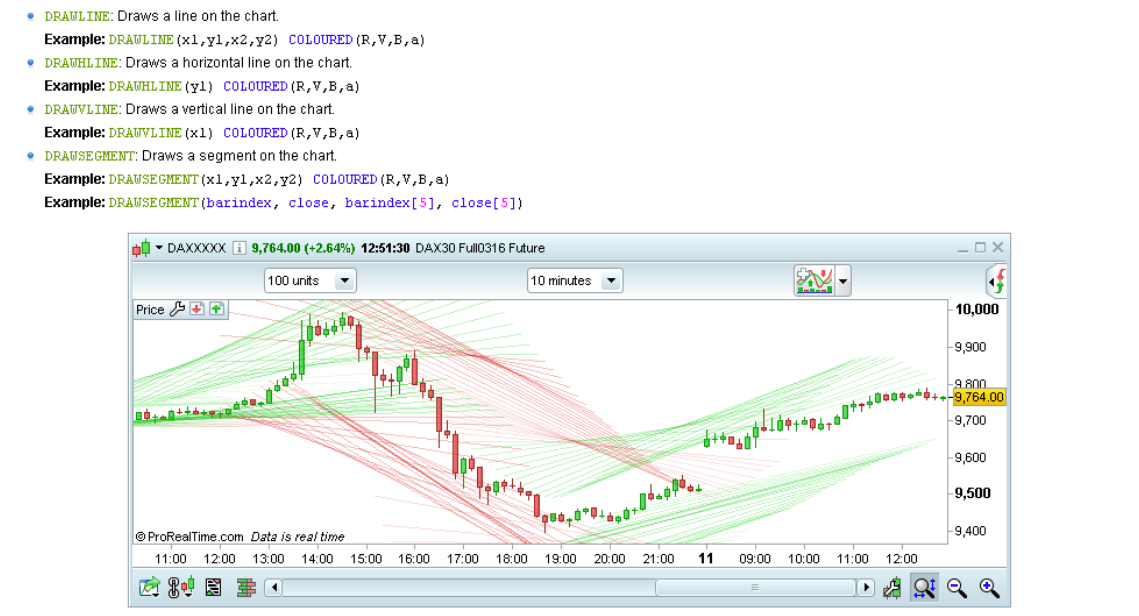Image resolution: width=1139 pixels, height=616 pixels.
Task: Click the share chart icon at bottom left
Action: pos(149,588)
